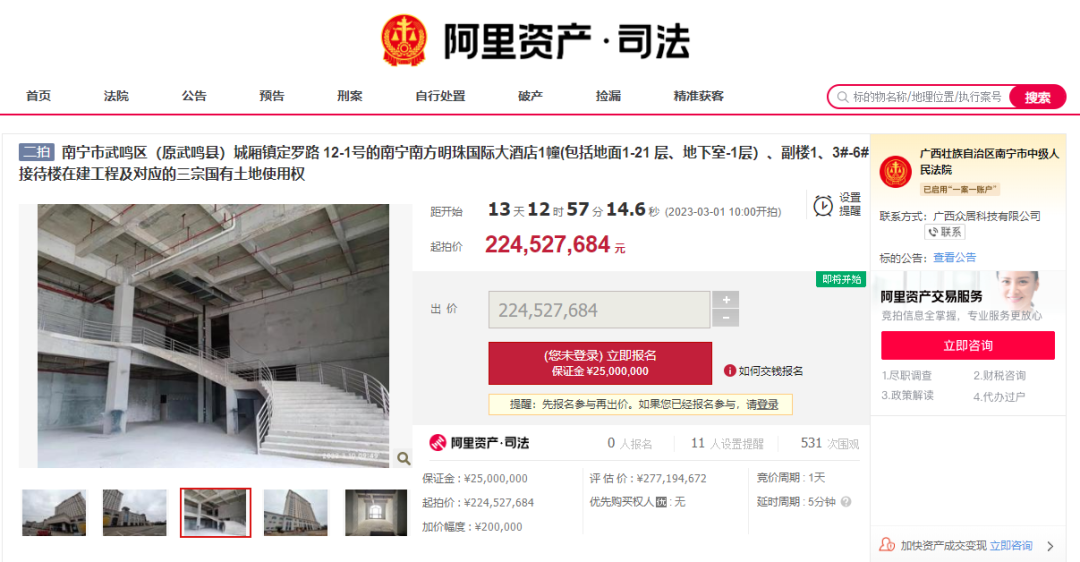Click the 优先购买权人 info badge icon
The image size is (1080, 562).
coord(661,502)
